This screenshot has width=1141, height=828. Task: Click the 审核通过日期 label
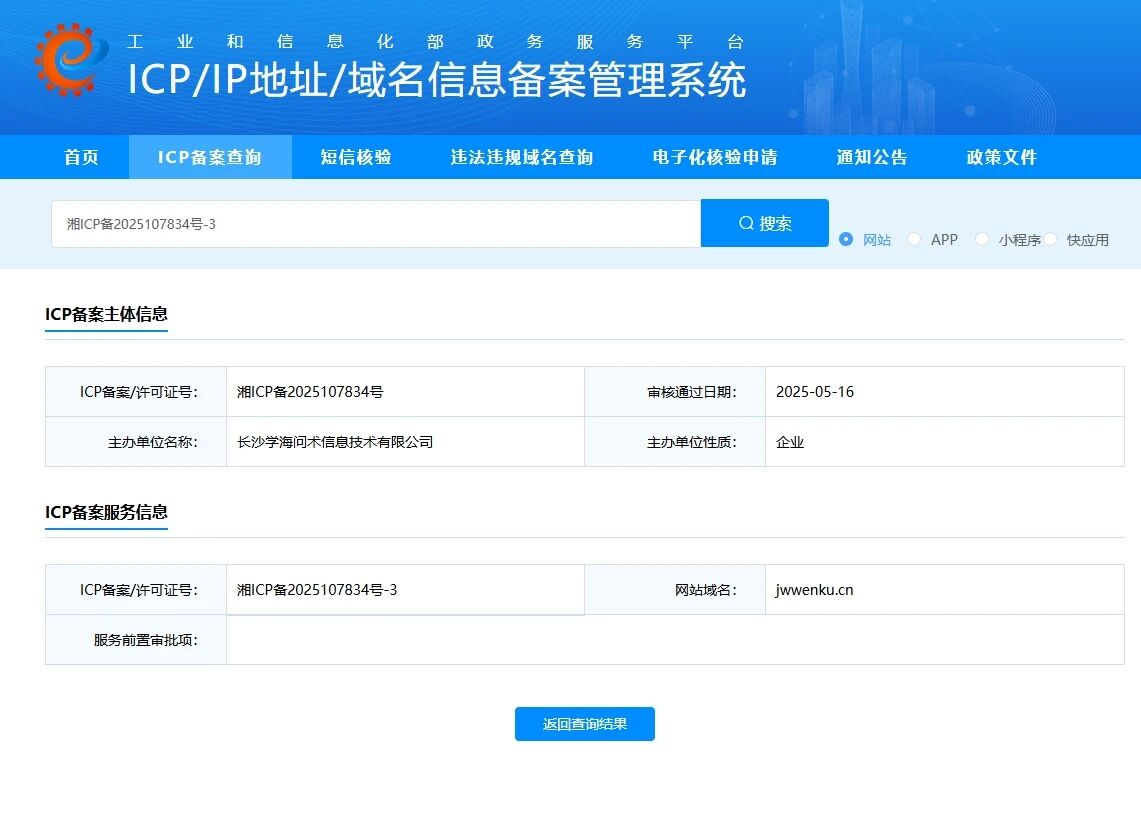coord(692,392)
